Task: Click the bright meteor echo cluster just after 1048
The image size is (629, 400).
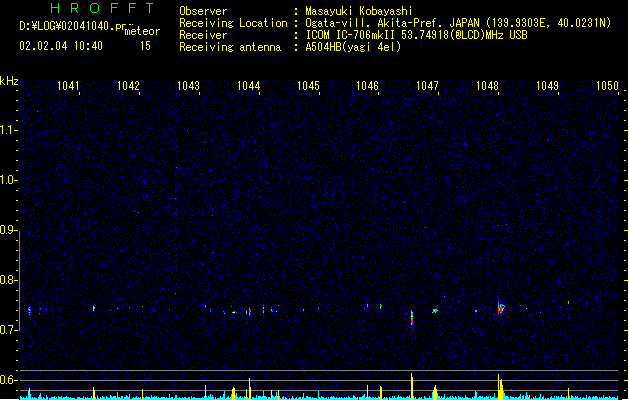Action: click(x=501, y=308)
